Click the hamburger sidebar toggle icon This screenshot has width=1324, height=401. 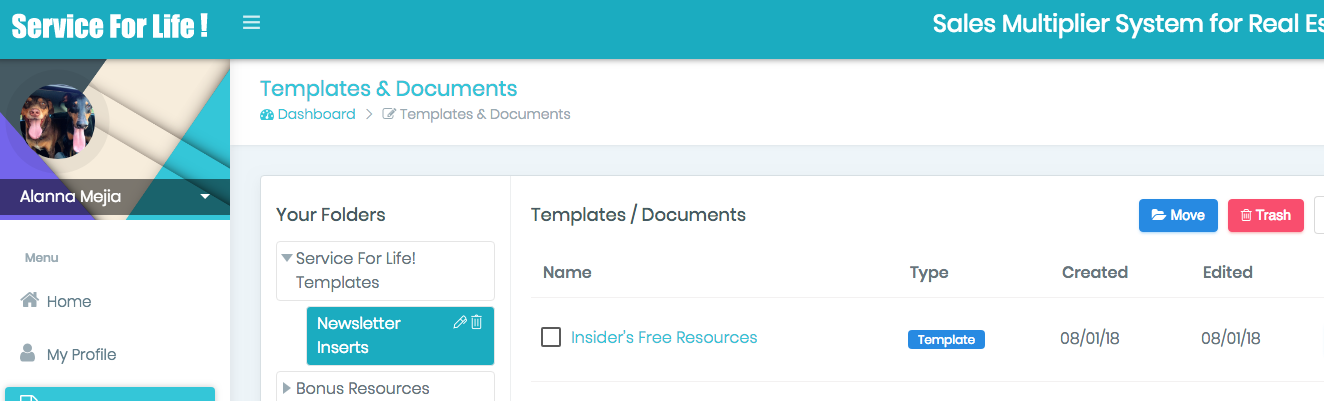tap(252, 23)
